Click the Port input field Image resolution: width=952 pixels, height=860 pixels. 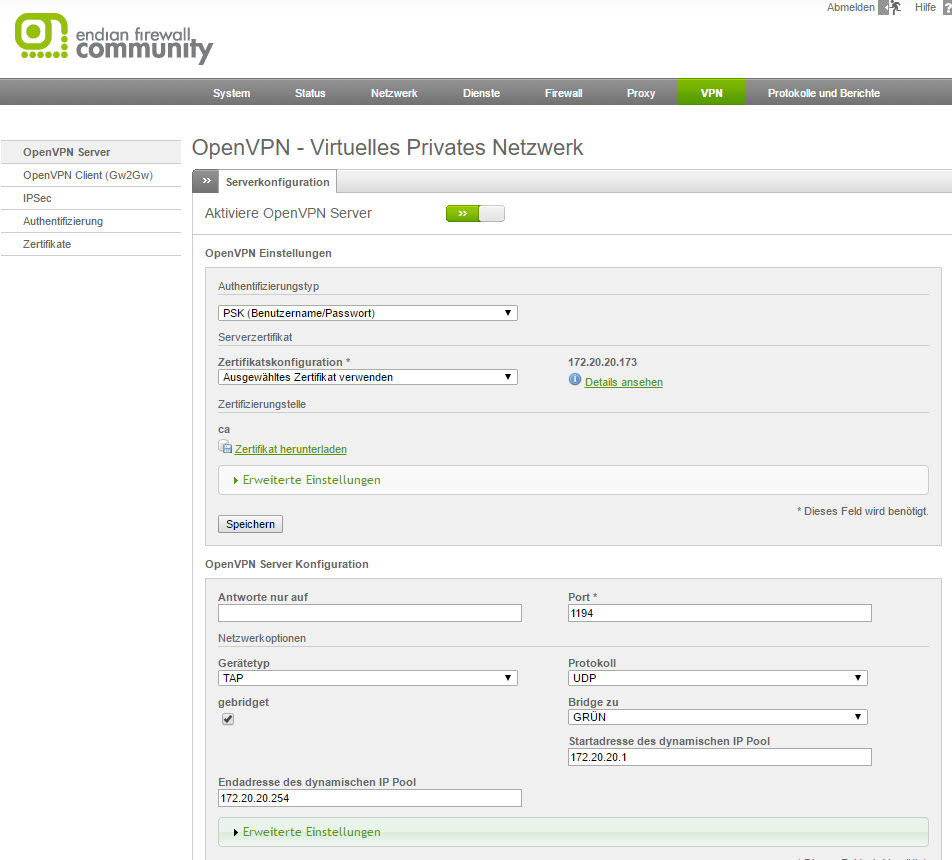(x=719, y=613)
